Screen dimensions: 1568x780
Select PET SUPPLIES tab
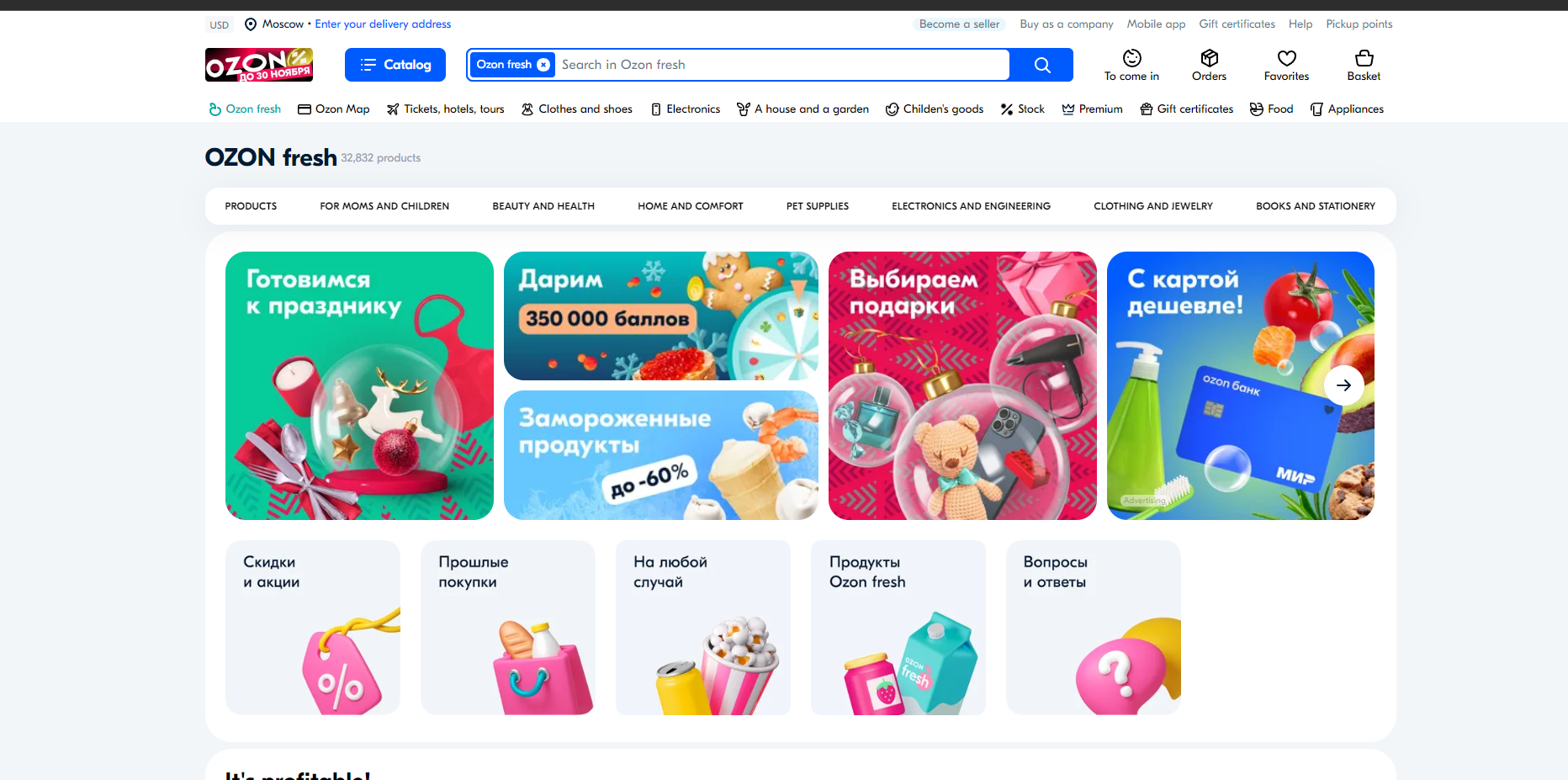point(818,206)
